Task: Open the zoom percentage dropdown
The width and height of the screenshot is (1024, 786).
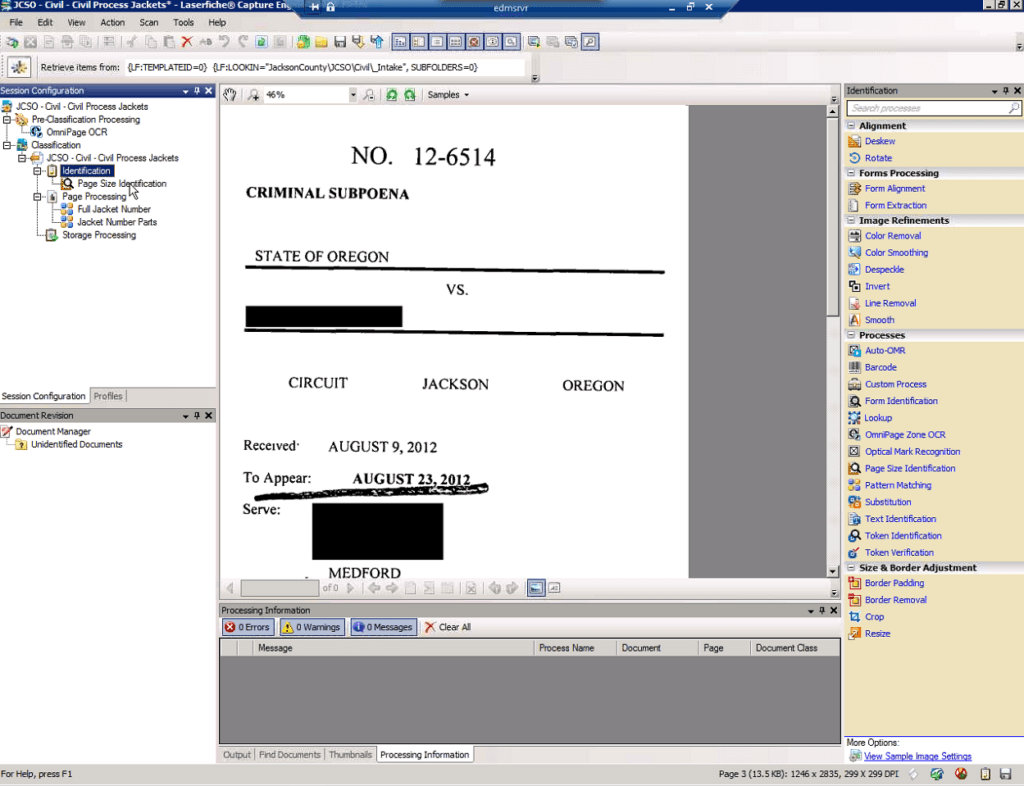Action: (353, 95)
